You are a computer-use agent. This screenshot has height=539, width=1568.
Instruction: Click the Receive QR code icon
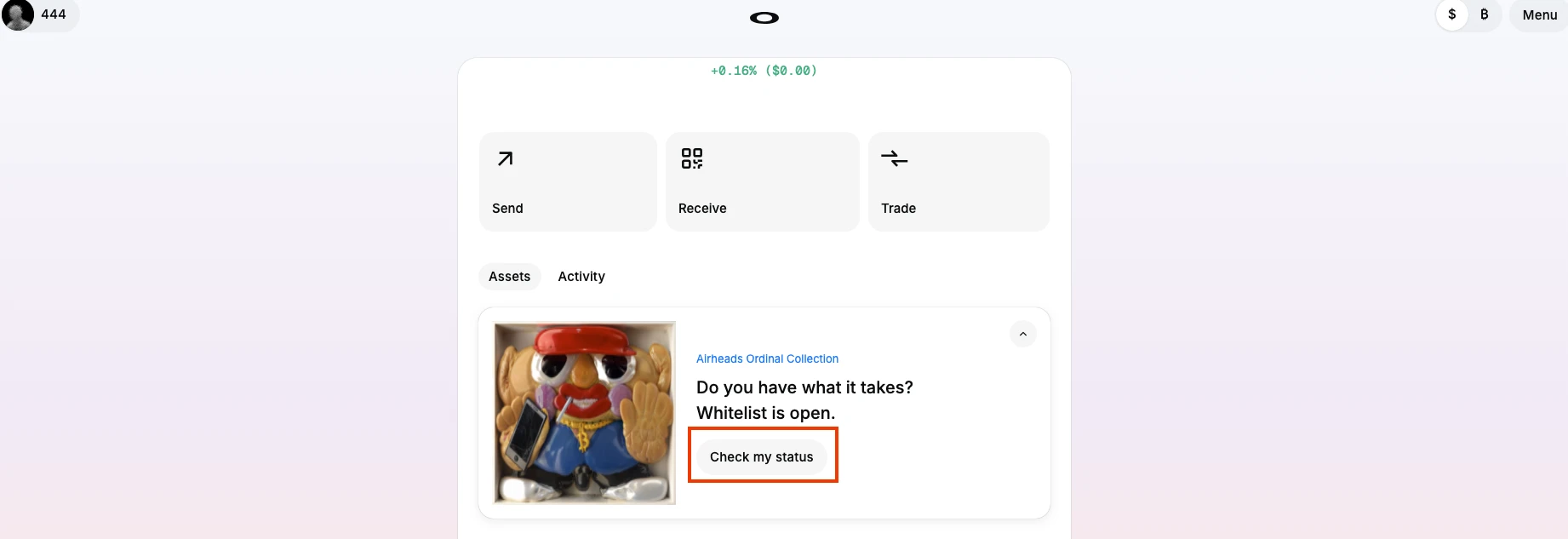[x=691, y=158]
